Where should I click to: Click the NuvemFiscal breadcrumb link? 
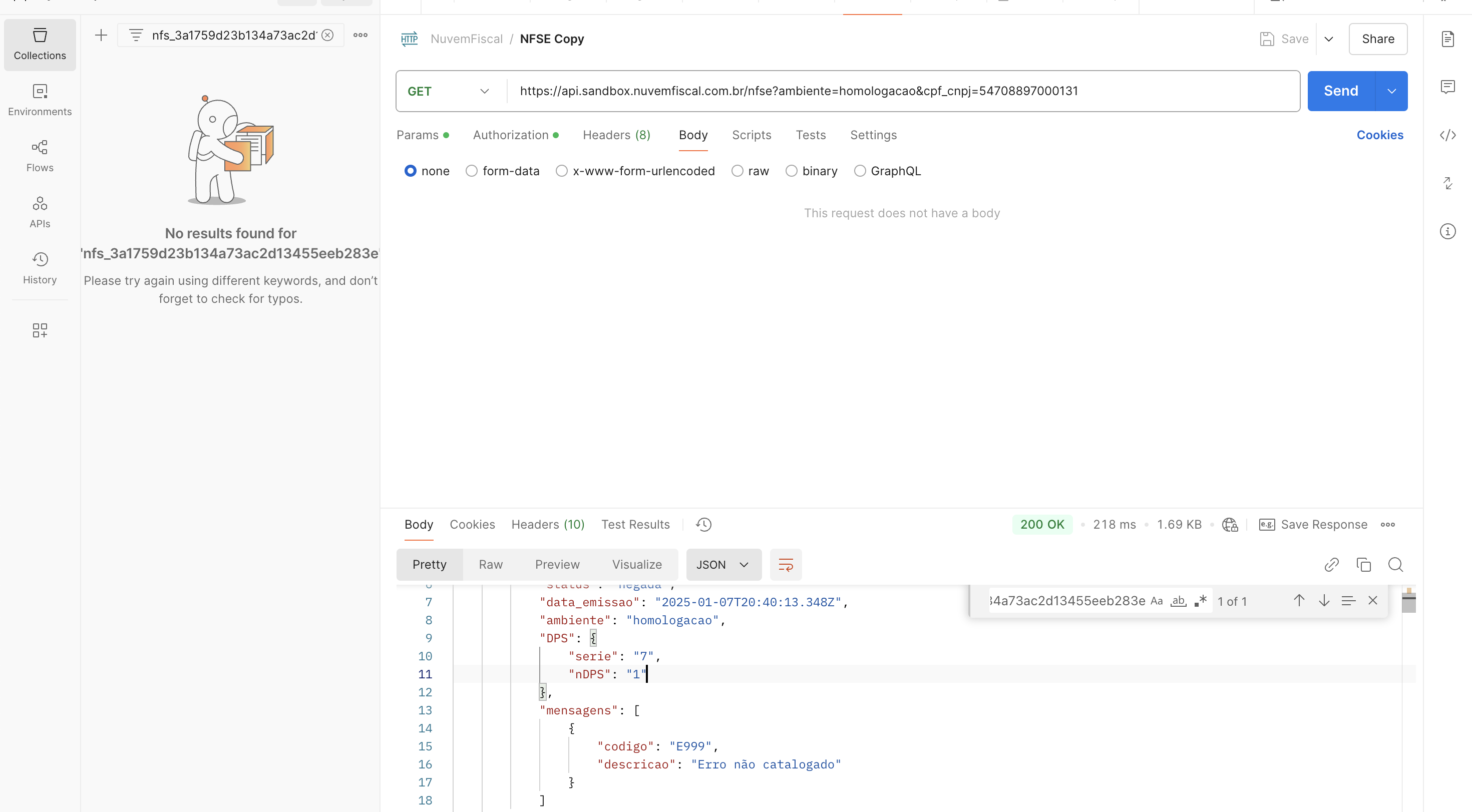pyautogui.click(x=466, y=39)
